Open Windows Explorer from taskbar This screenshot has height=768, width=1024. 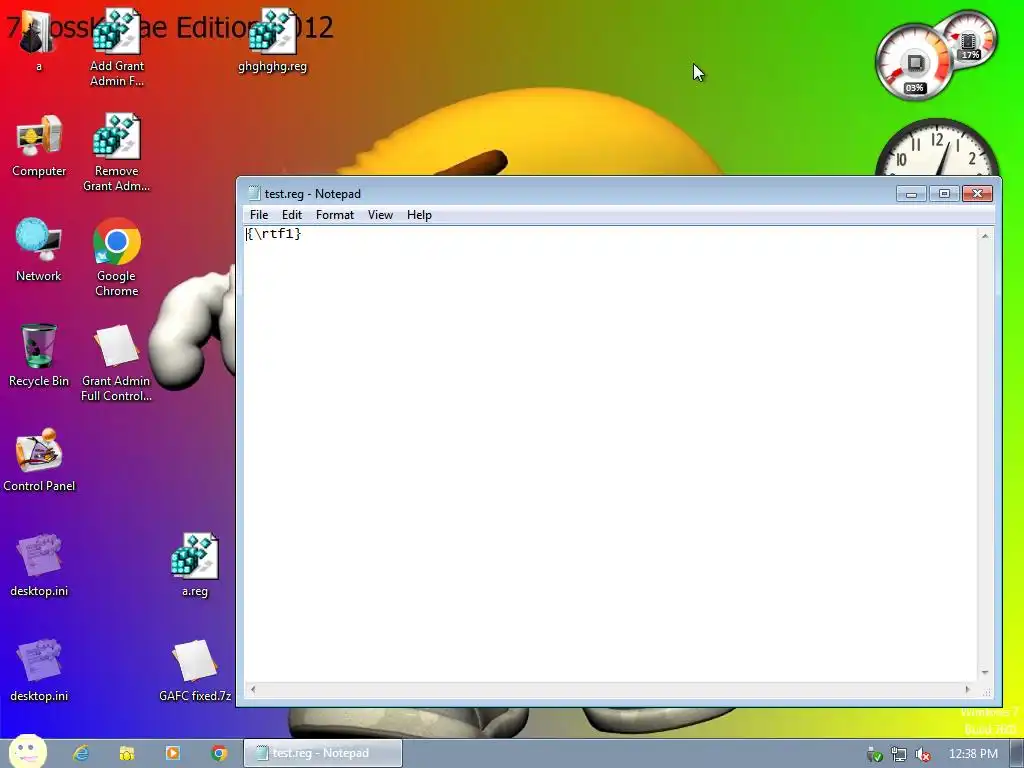point(127,754)
